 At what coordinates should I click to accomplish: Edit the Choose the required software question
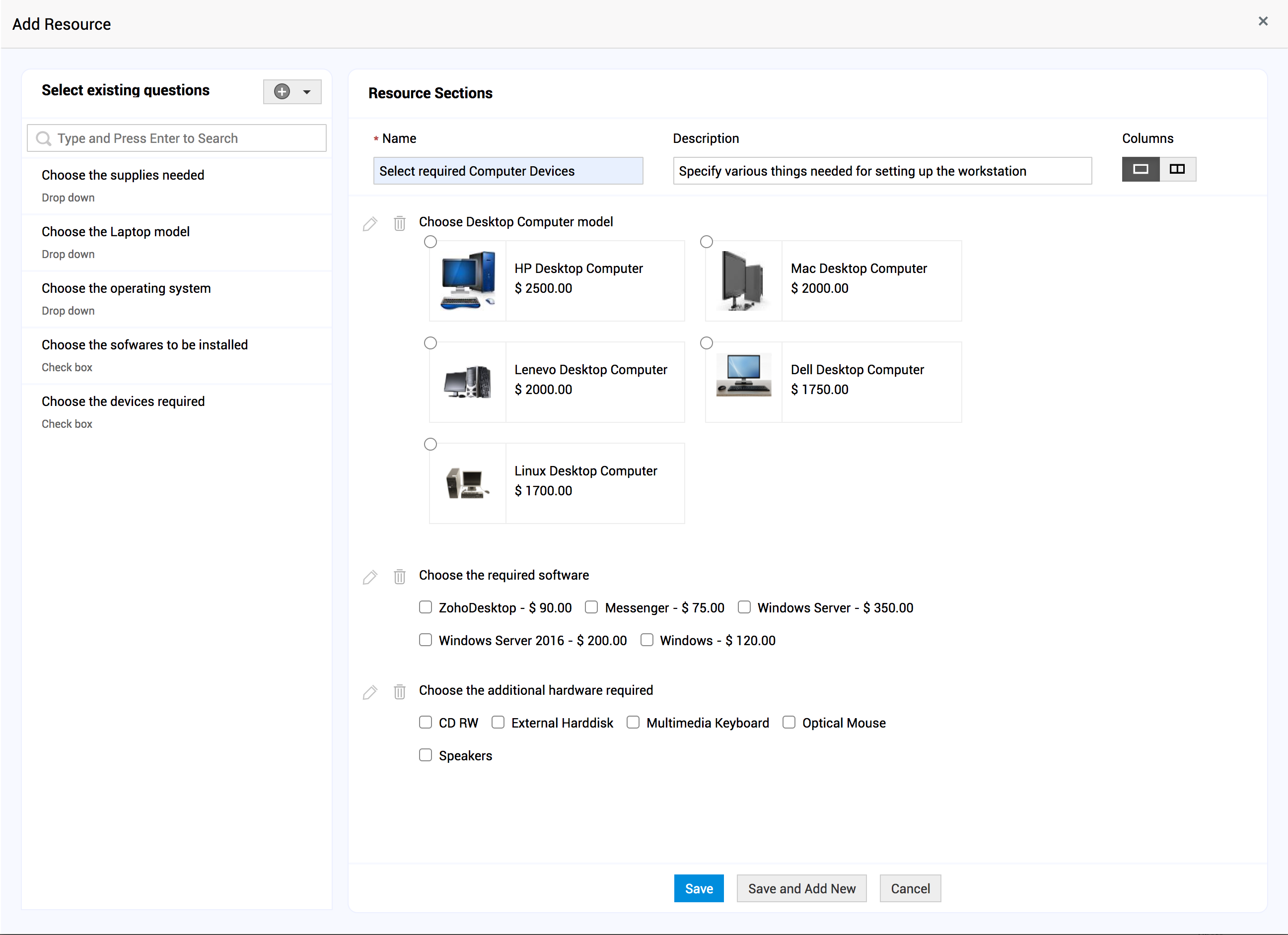tap(370, 577)
